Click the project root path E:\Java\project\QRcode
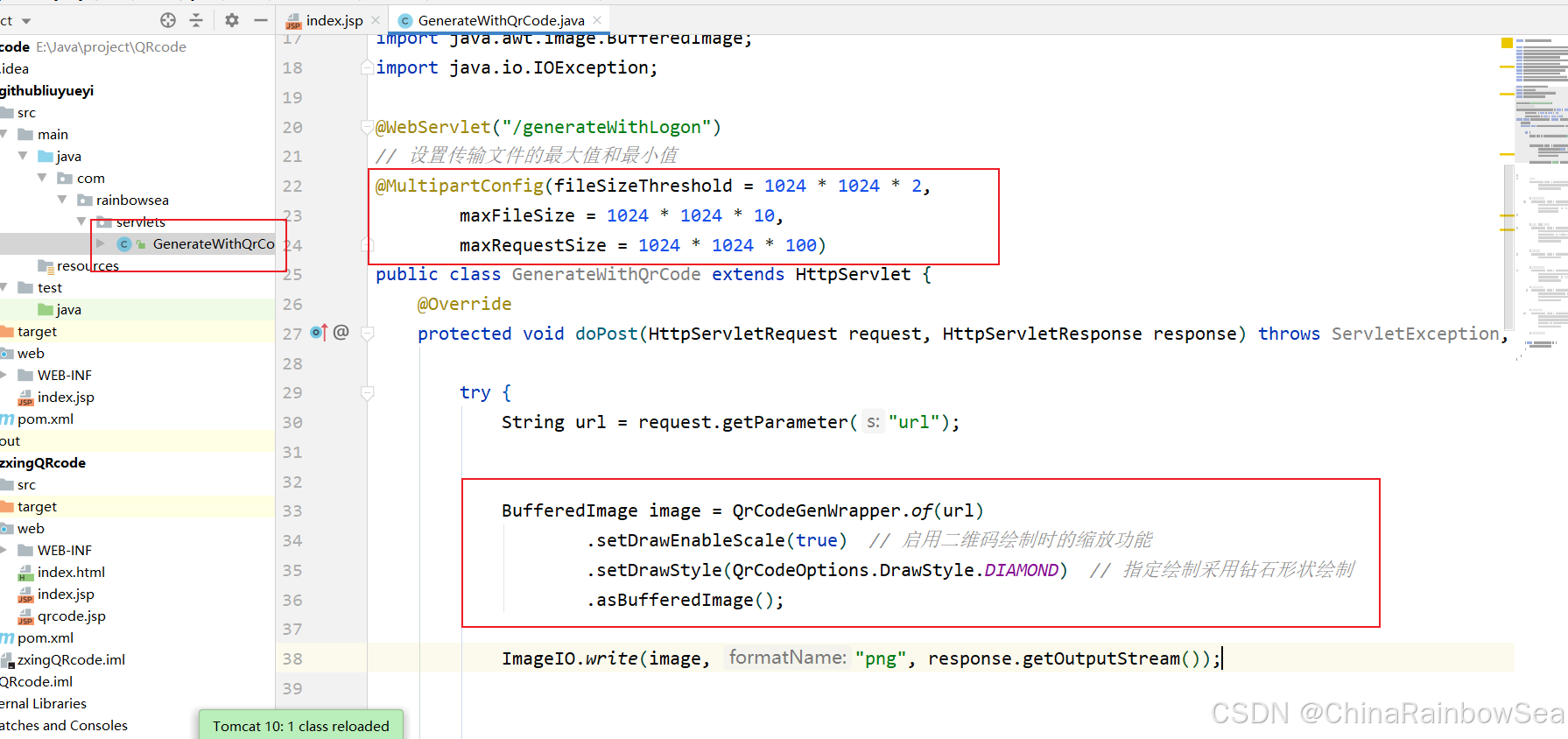1568x739 pixels. [x=111, y=46]
